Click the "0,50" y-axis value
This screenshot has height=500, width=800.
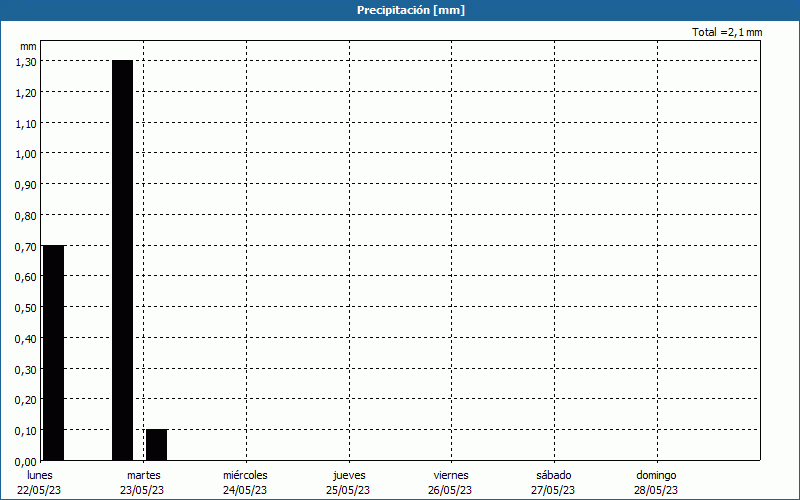(x=26, y=308)
